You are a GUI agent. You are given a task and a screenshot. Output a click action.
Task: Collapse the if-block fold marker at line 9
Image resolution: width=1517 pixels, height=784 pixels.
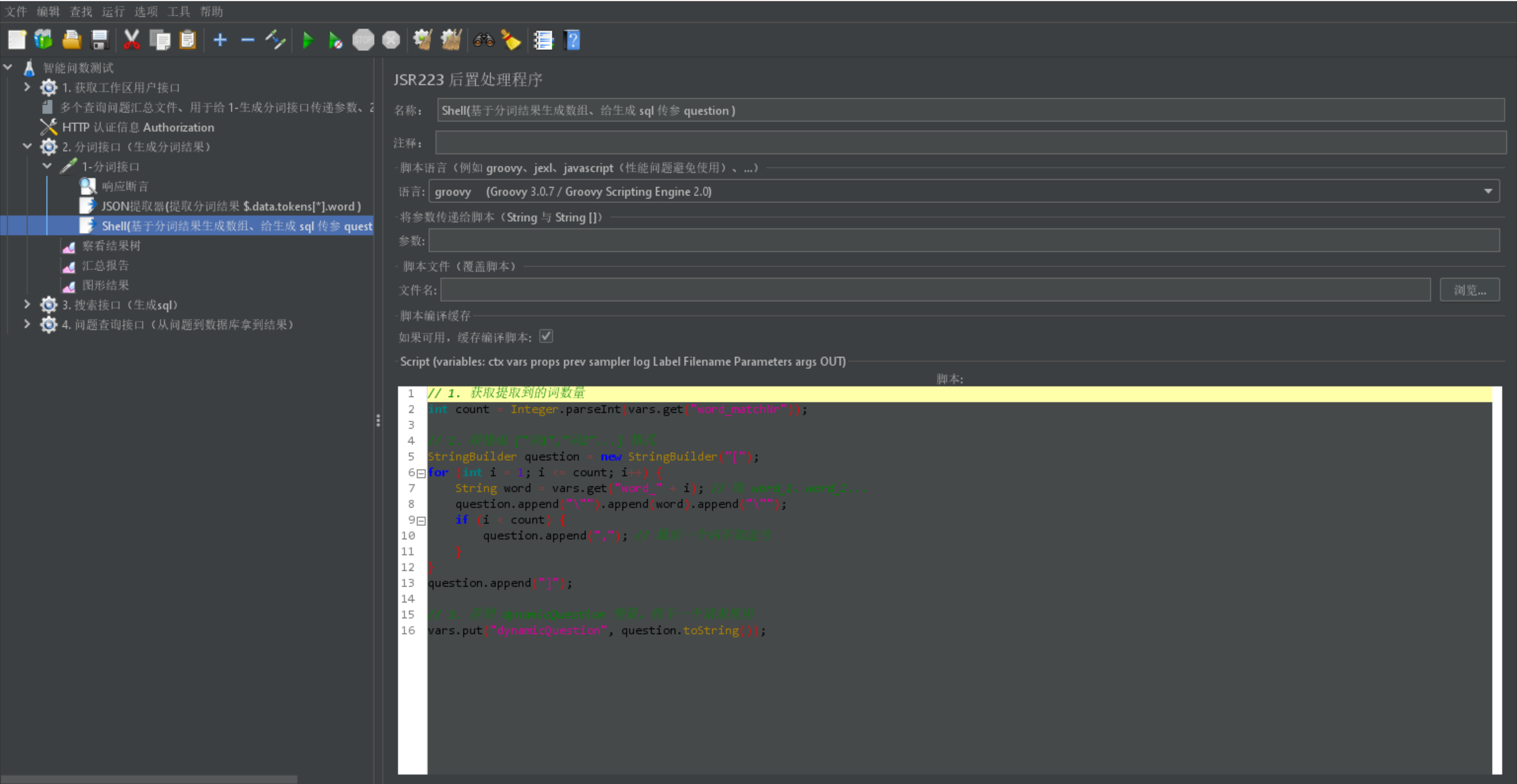(x=421, y=521)
